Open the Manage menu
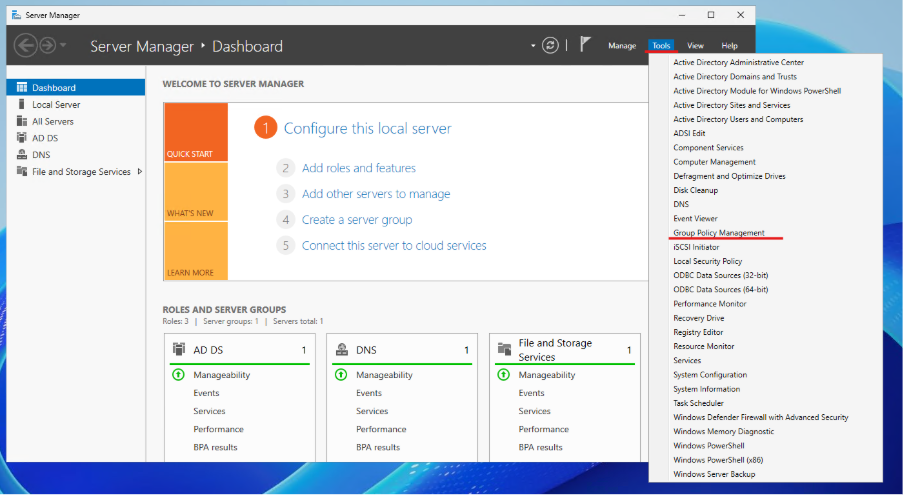The image size is (903, 495). [x=621, y=46]
